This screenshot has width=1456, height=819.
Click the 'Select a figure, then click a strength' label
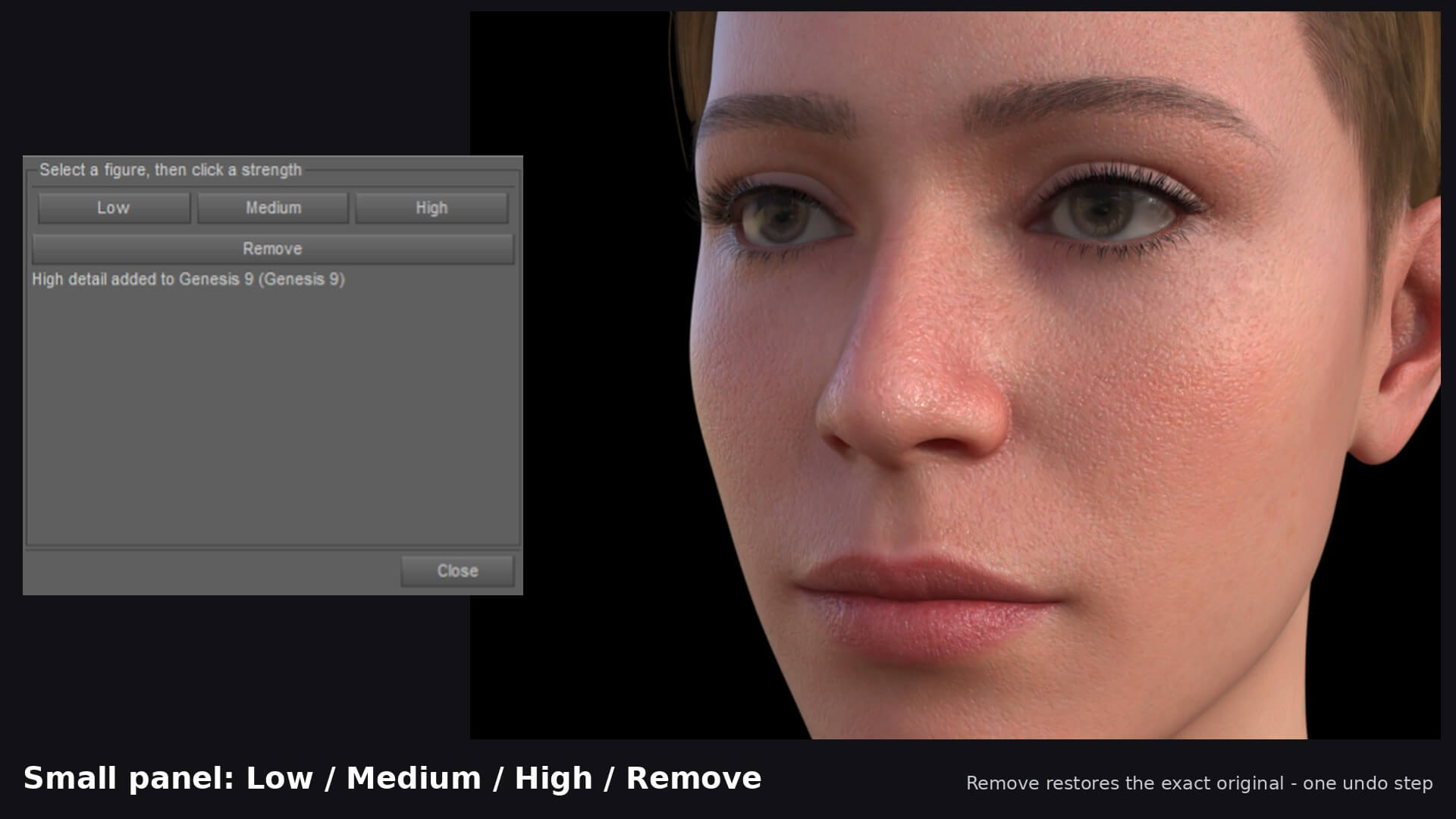171,170
